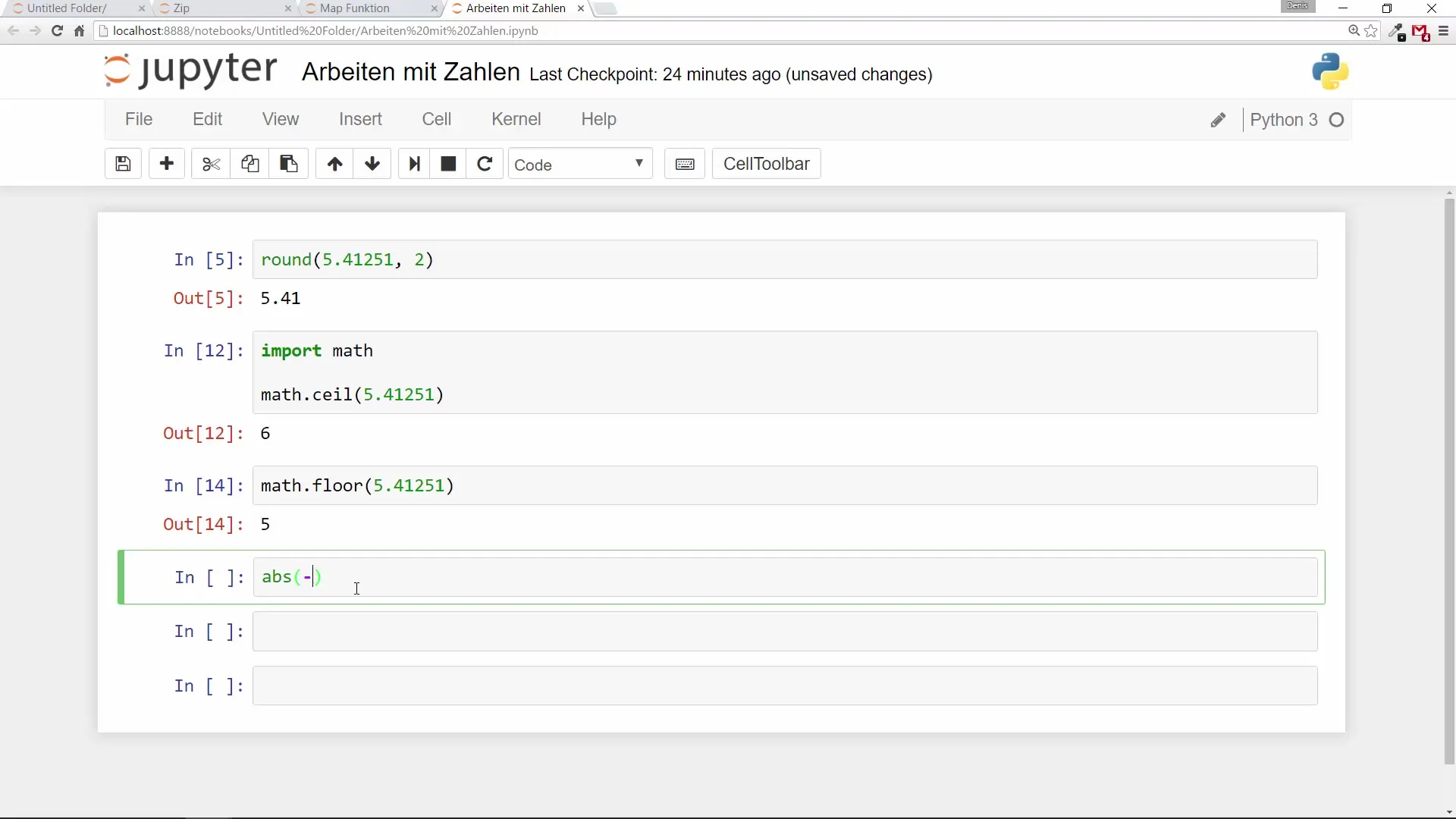1456x819 pixels.
Task: Open the Edit menu
Action: tap(207, 119)
